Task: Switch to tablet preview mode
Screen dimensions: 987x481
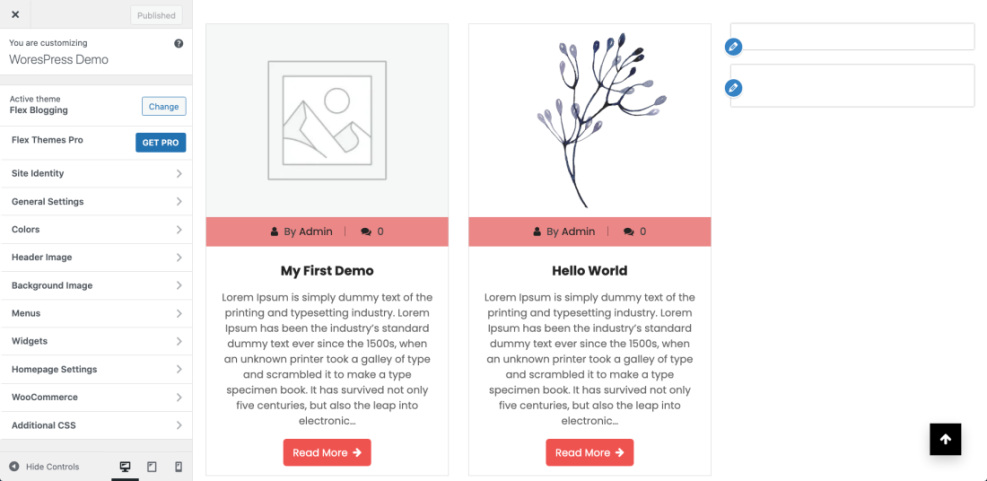Action: (x=152, y=467)
